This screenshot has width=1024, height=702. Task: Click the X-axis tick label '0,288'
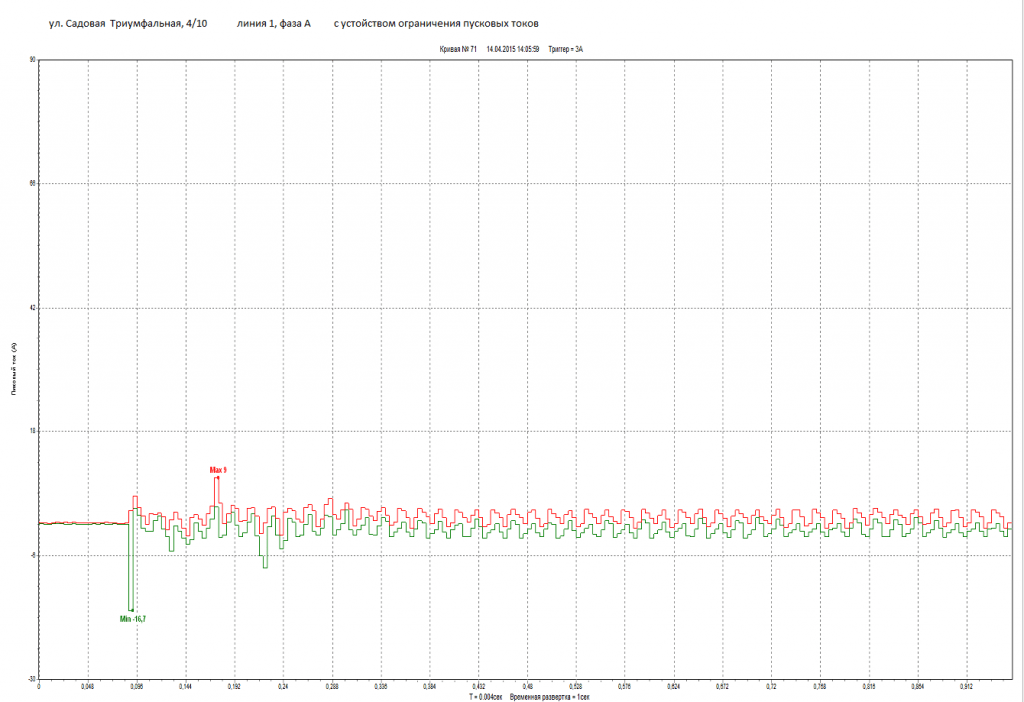coord(332,687)
